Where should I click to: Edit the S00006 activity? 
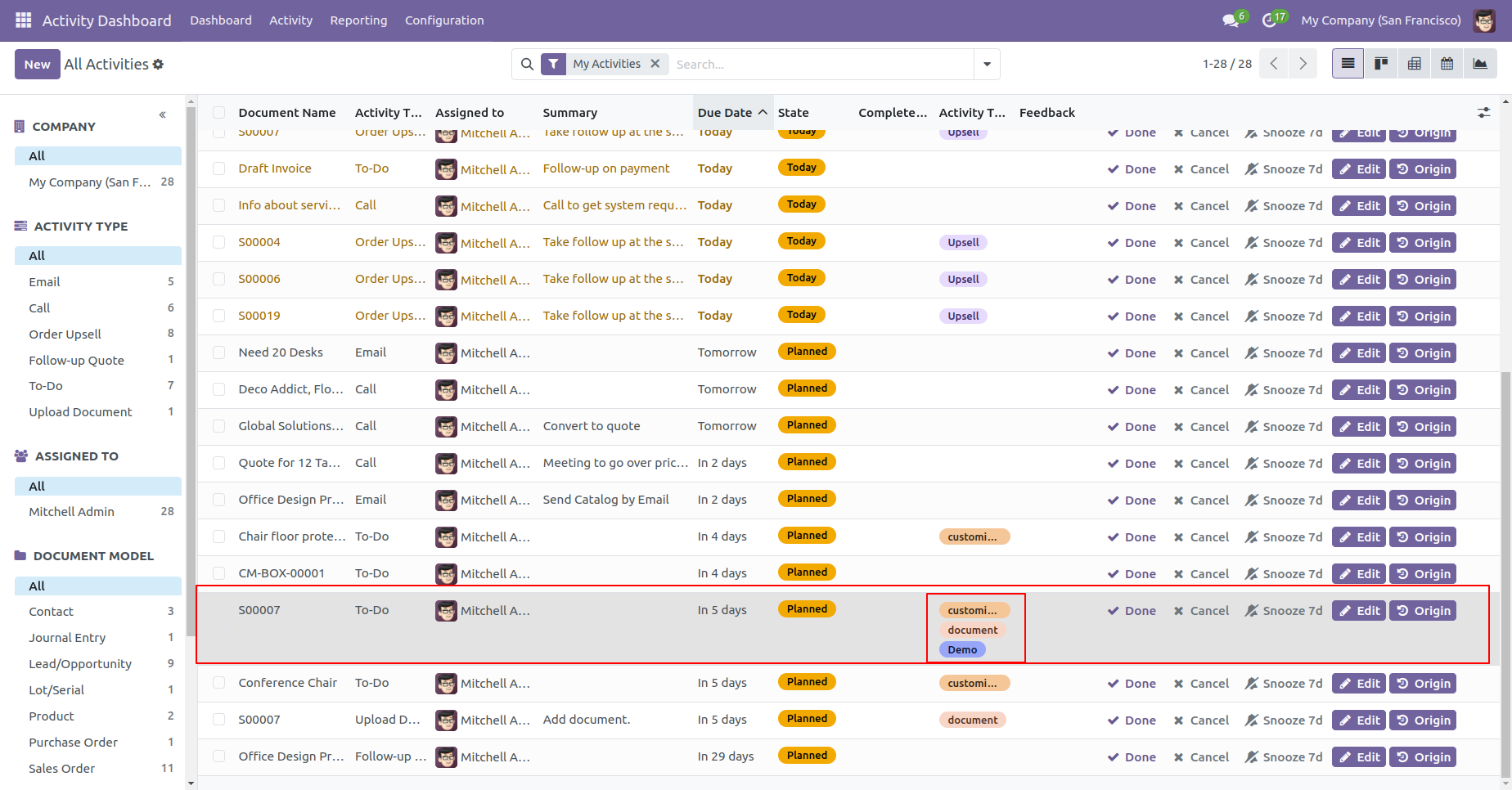click(x=1359, y=280)
